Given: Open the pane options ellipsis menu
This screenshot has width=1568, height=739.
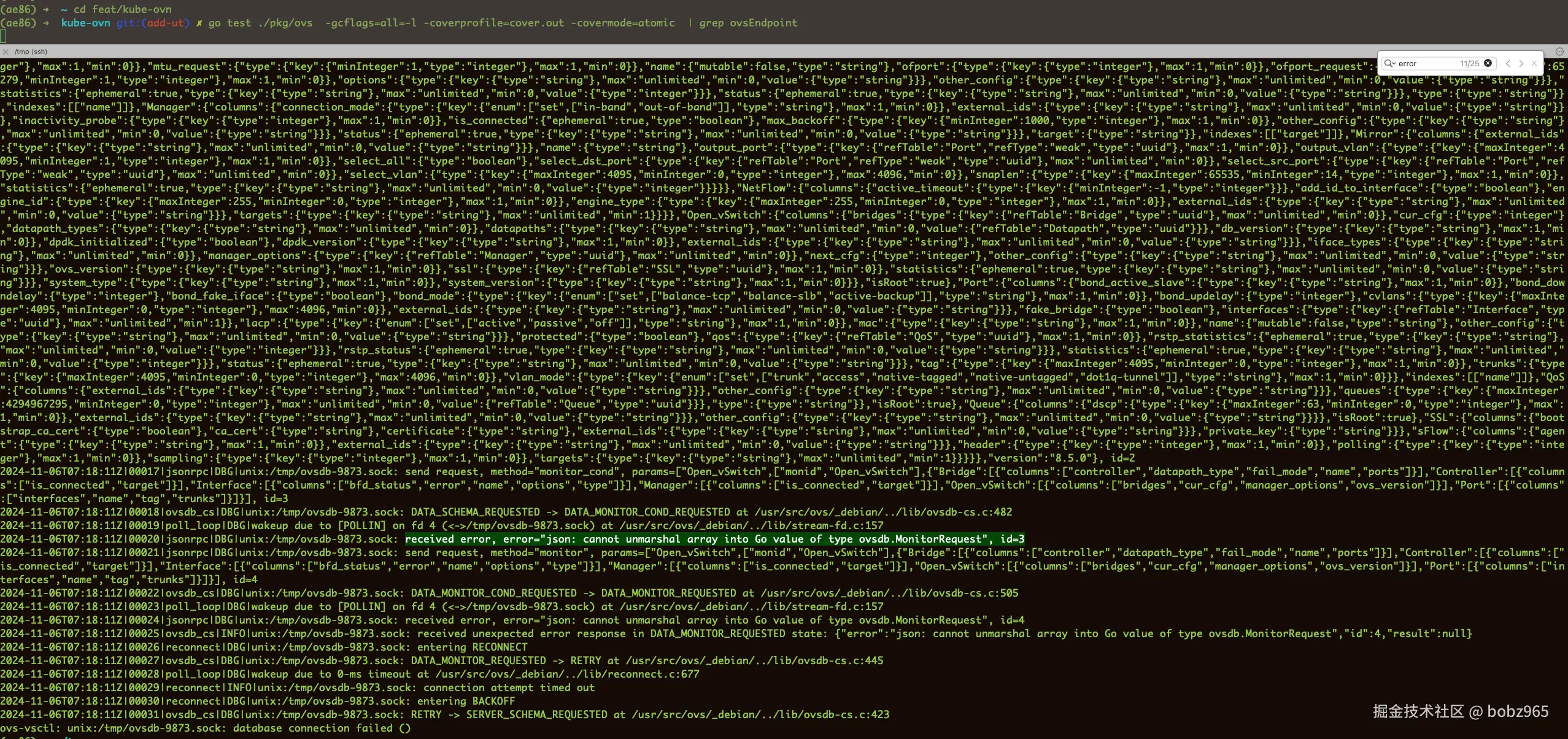Looking at the screenshot, I should [x=1559, y=52].
